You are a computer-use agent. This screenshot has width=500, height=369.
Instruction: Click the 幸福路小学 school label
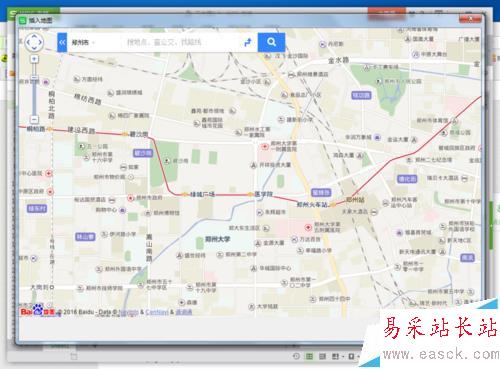coord(319,250)
